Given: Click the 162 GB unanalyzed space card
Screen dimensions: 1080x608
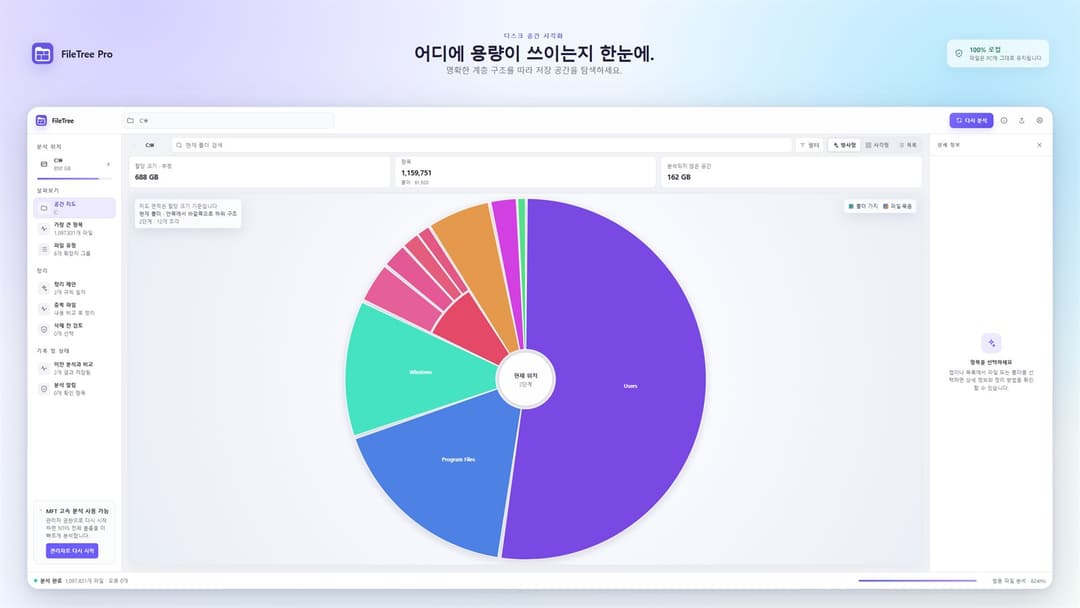Looking at the screenshot, I should (791, 172).
